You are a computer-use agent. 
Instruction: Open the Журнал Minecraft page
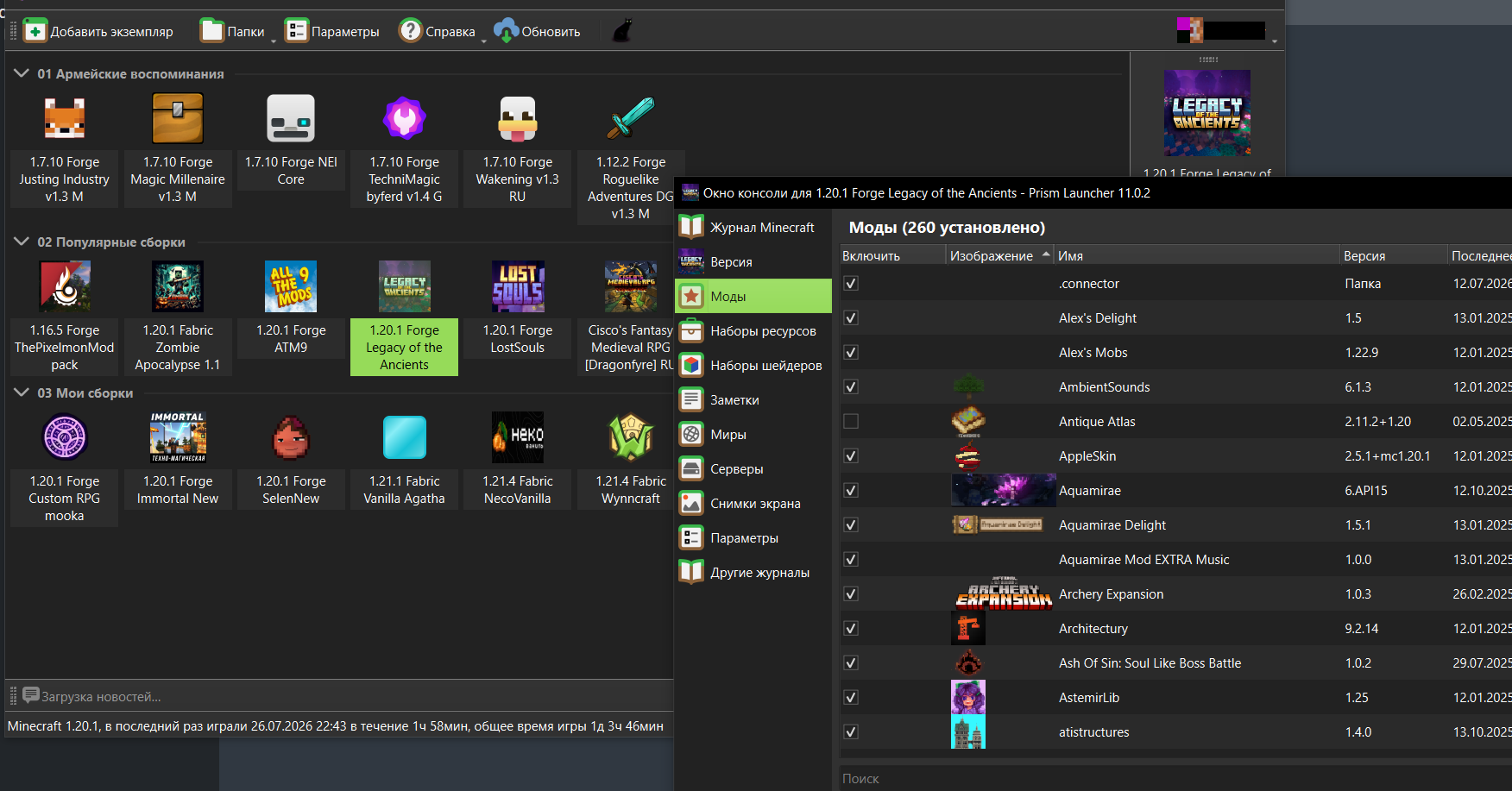753,227
